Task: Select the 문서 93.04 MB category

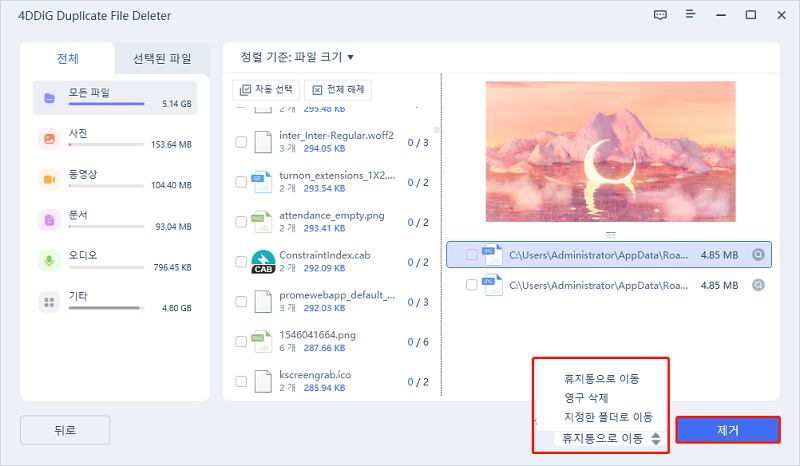Action: pyautogui.click(x=115, y=220)
